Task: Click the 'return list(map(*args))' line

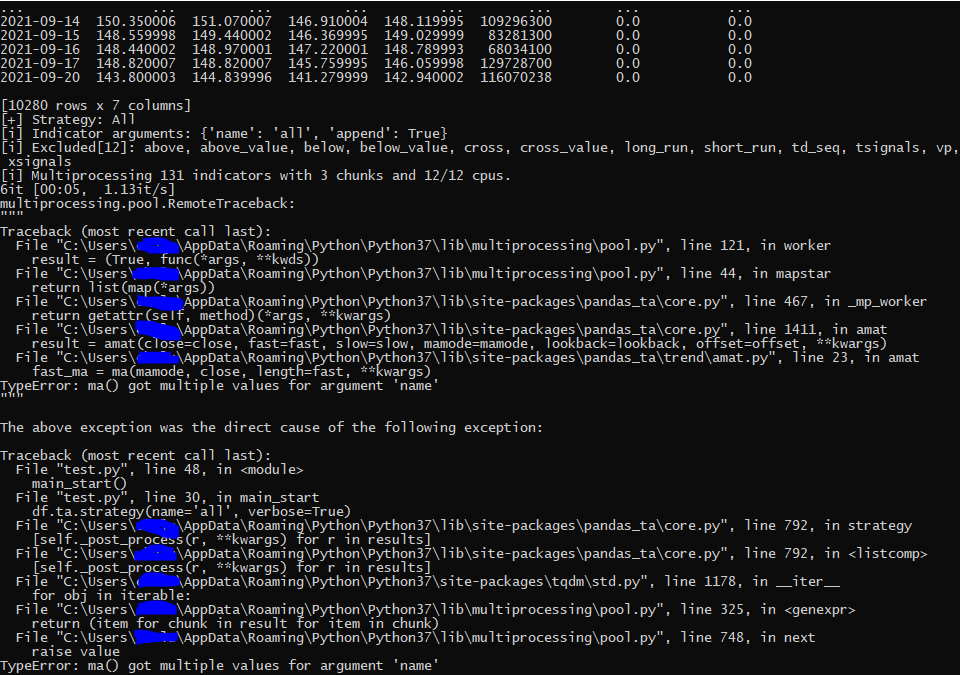Action: pyautogui.click(x=124, y=288)
